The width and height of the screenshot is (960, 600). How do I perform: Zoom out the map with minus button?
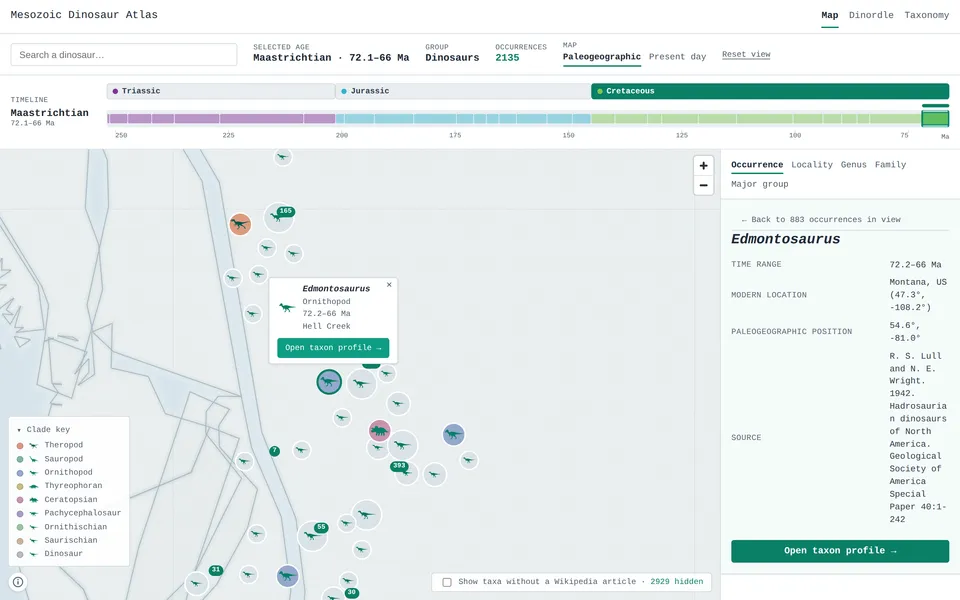pyautogui.click(x=703, y=185)
